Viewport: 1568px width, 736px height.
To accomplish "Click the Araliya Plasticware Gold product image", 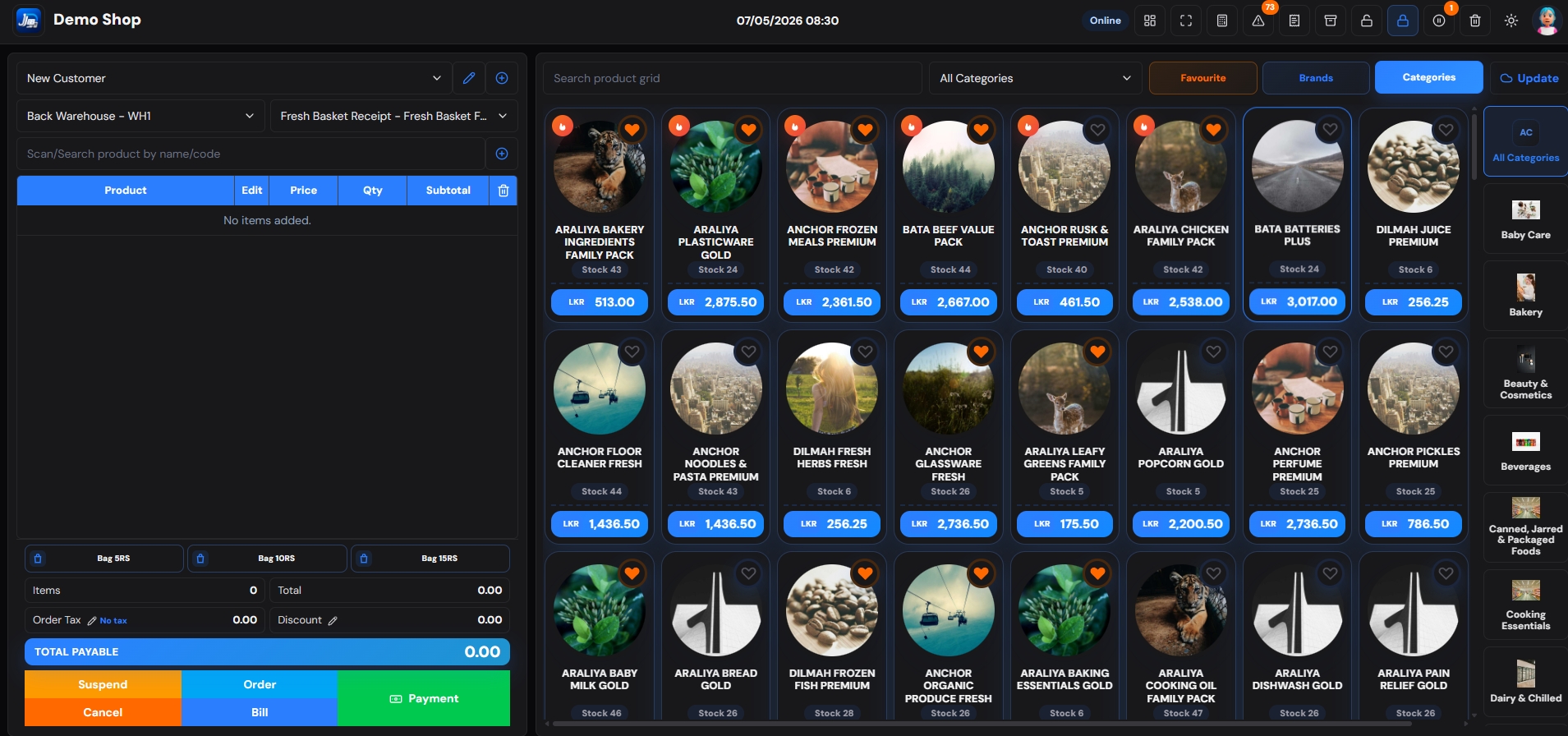I will point(716,167).
